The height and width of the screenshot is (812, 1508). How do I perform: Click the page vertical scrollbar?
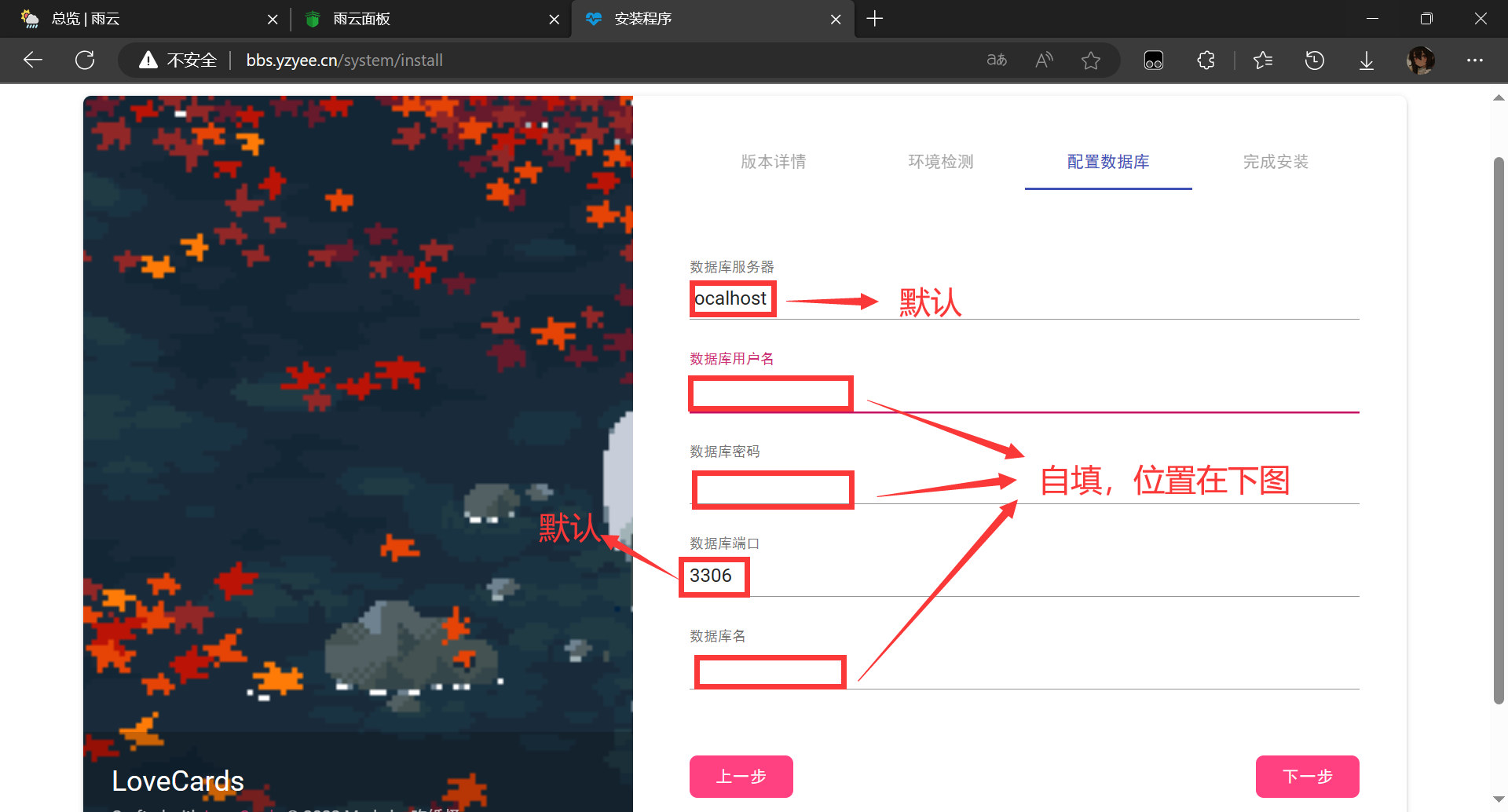click(x=1499, y=430)
